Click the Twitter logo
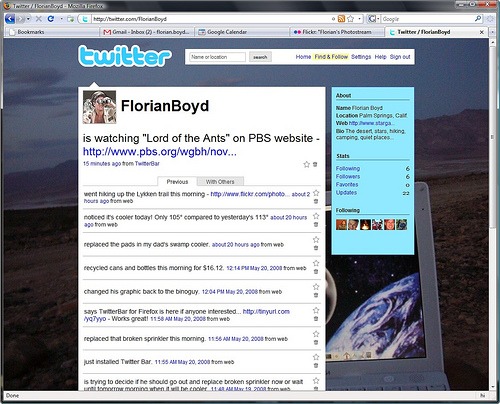The width and height of the screenshot is (500, 404). point(125,56)
